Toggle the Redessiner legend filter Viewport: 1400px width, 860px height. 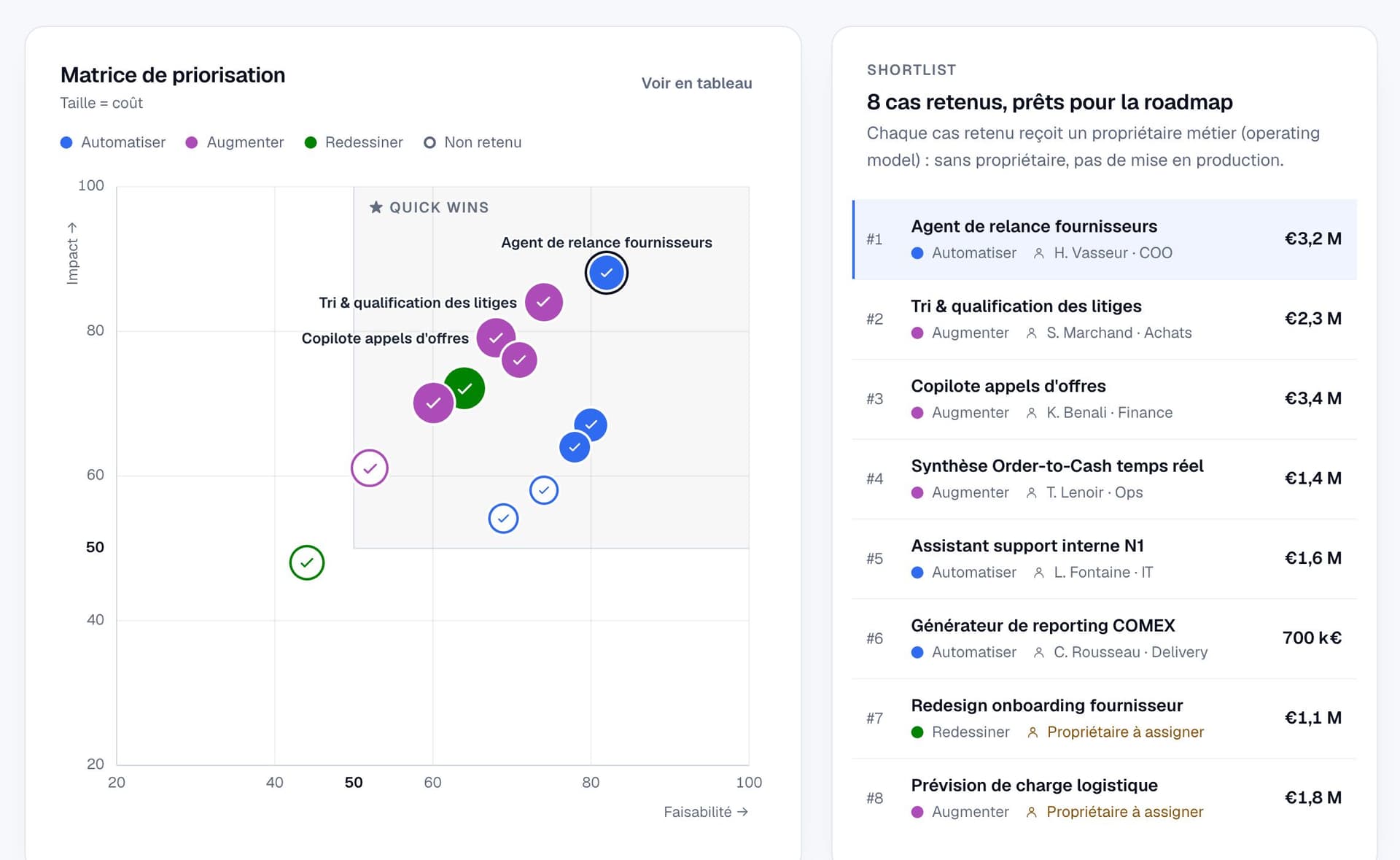354,142
